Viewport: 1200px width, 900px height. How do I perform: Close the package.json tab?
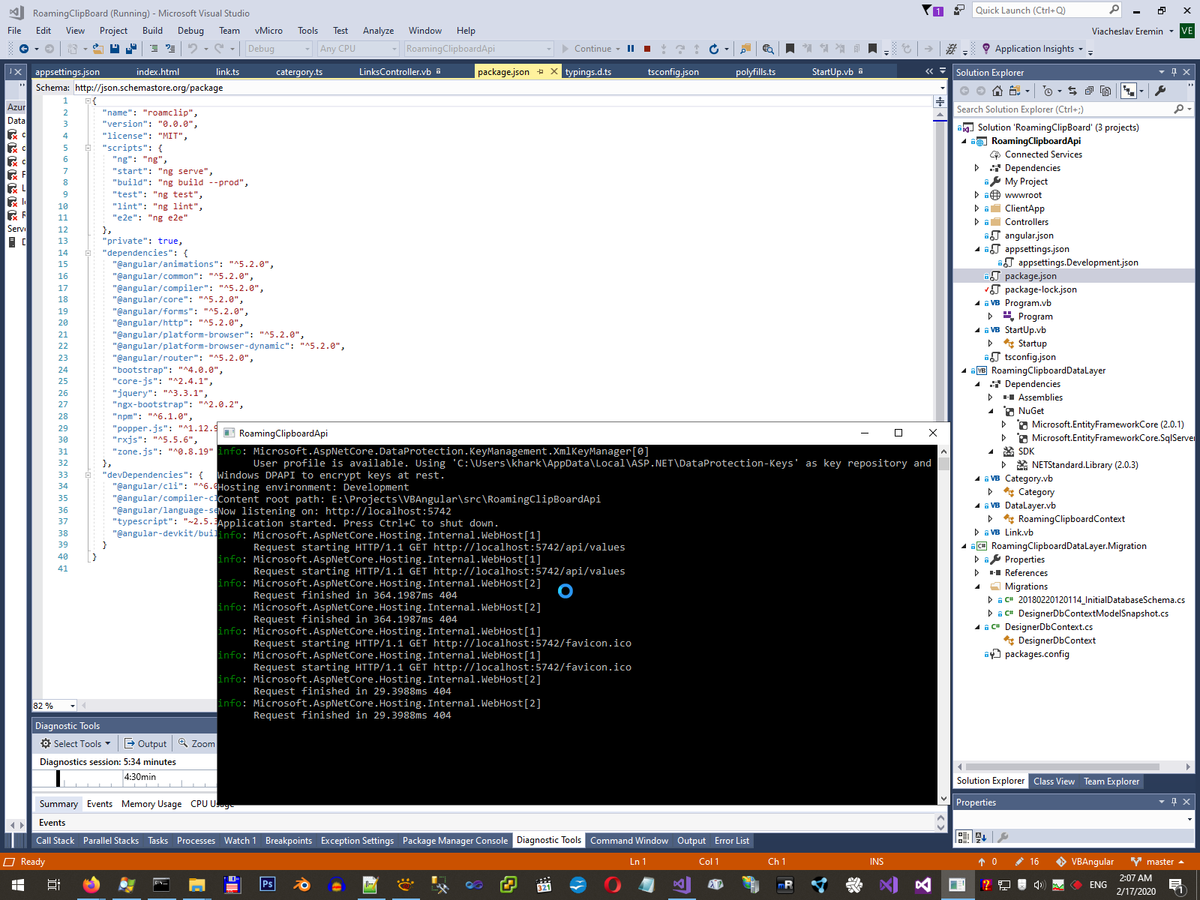pyautogui.click(x=556, y=72)
